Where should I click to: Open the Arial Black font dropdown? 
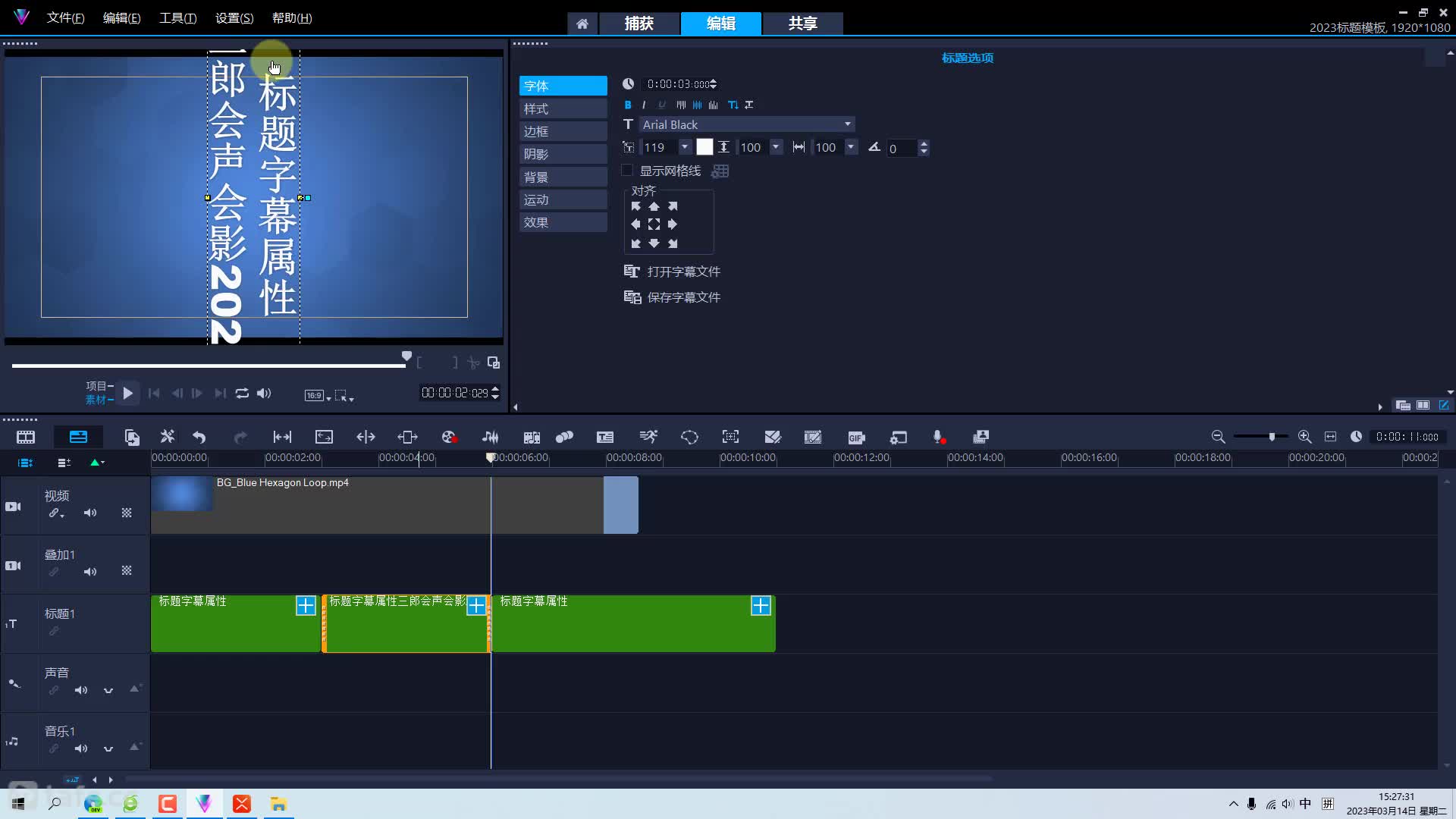pos(848,124)
